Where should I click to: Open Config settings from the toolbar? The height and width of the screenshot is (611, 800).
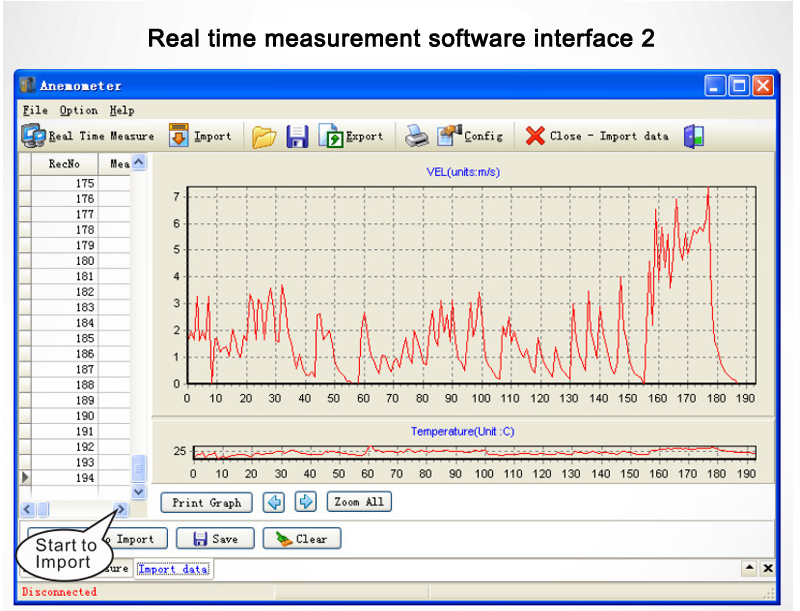450,136
